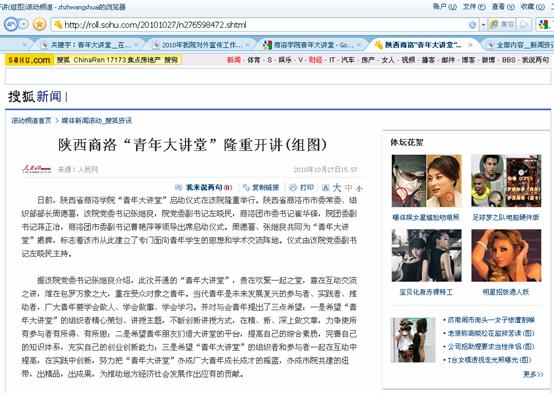Click the browser back arrow button
Screen dimensions: 554x393
(10, 24)
